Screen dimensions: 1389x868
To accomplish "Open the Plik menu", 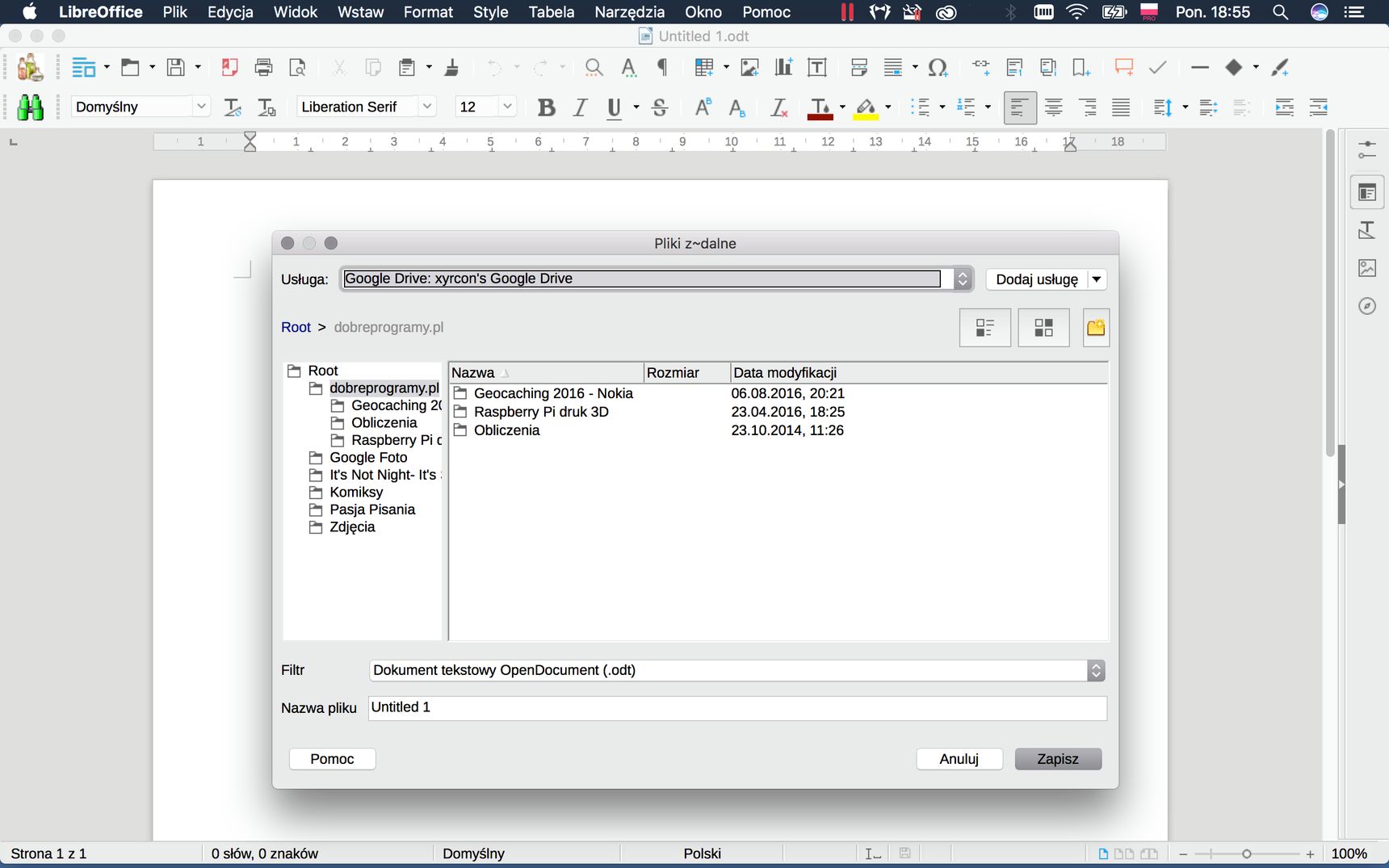I will pyautogui.click(x=174, y=12).
